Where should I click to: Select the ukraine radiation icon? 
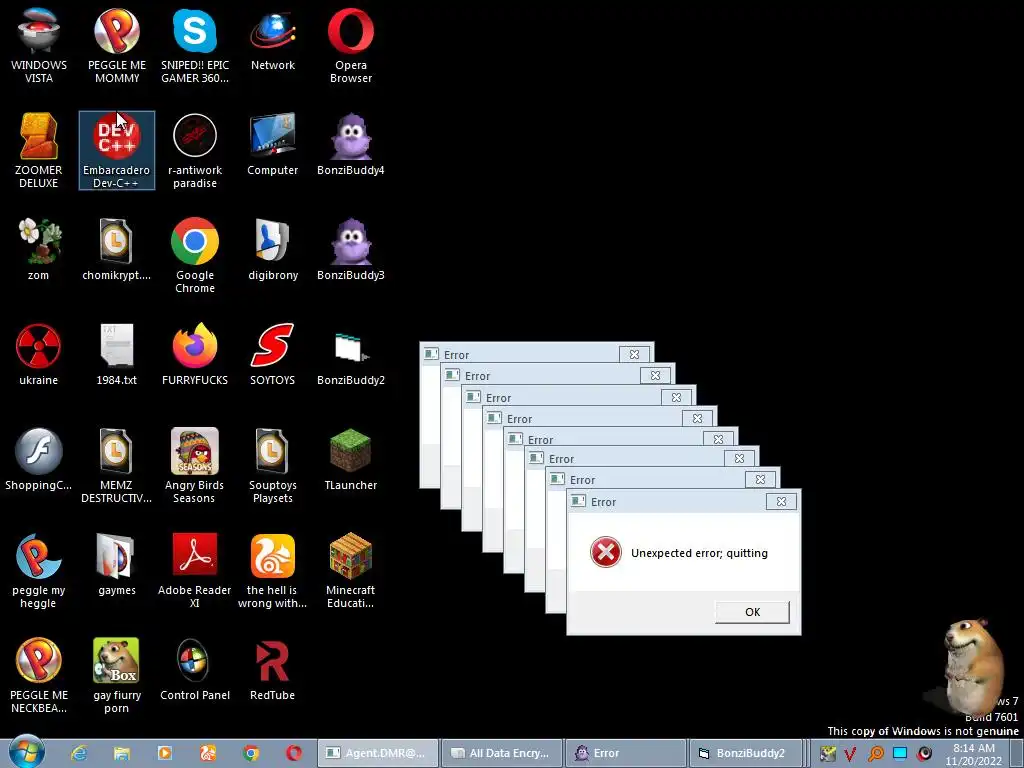[x=39, y=355]
